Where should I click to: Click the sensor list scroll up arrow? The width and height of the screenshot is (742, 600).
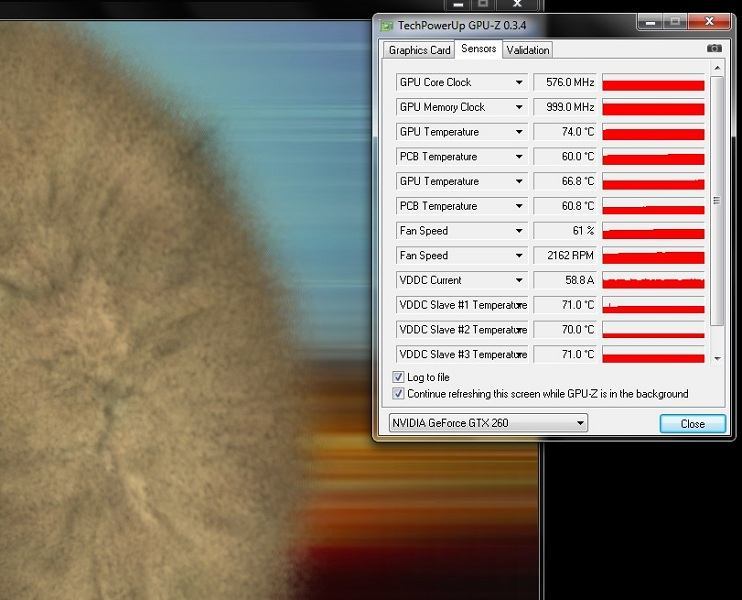[717, 68]
